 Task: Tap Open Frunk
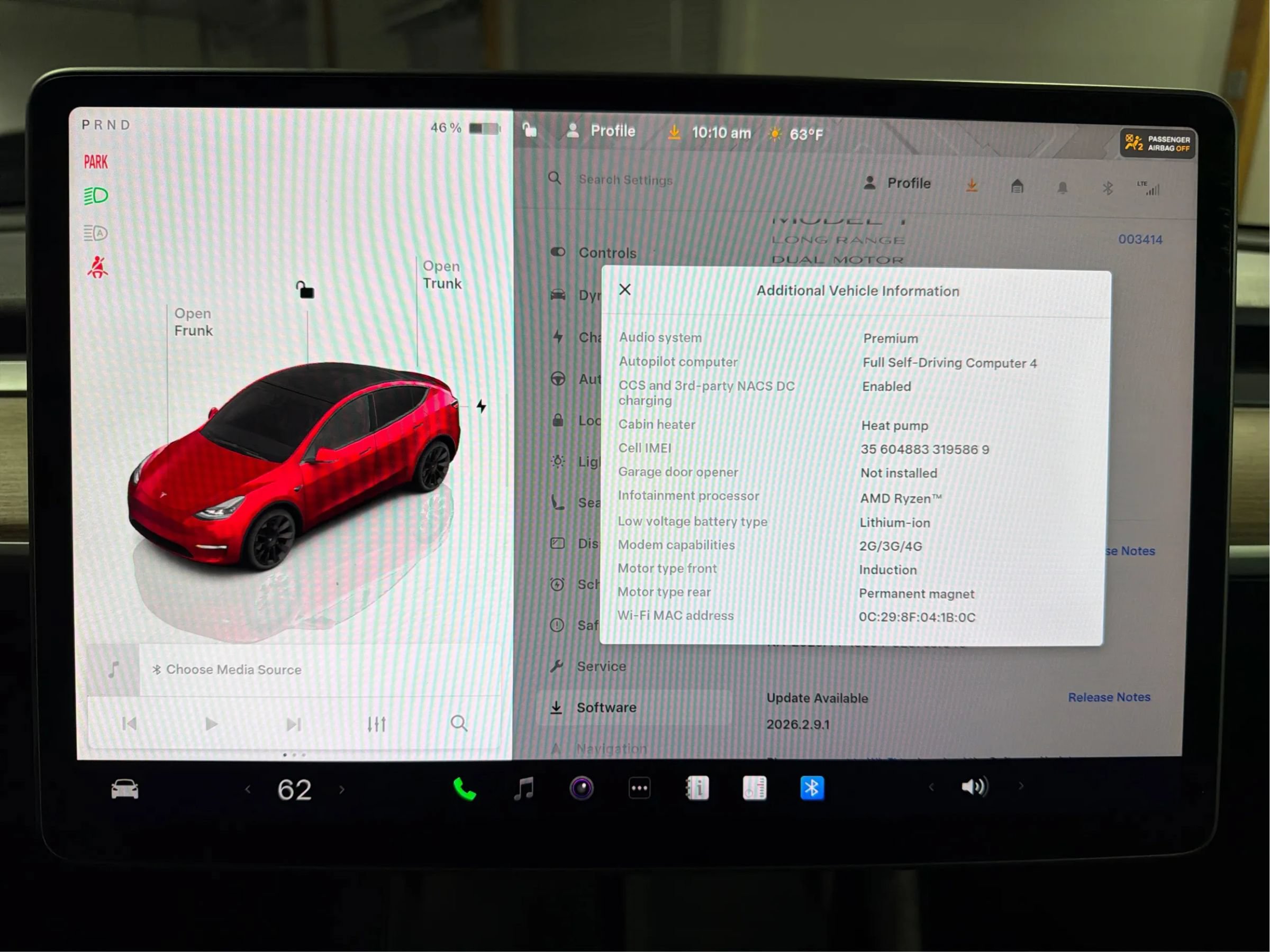(193, 322)
